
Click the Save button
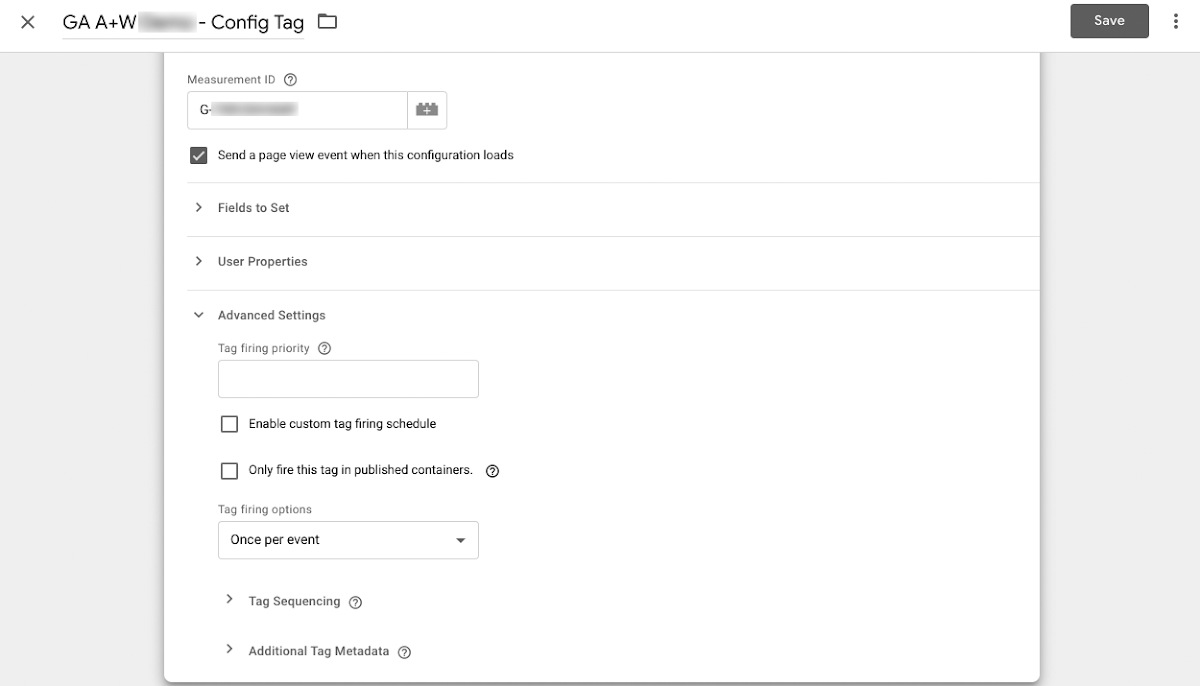[x=1109, y=21]
